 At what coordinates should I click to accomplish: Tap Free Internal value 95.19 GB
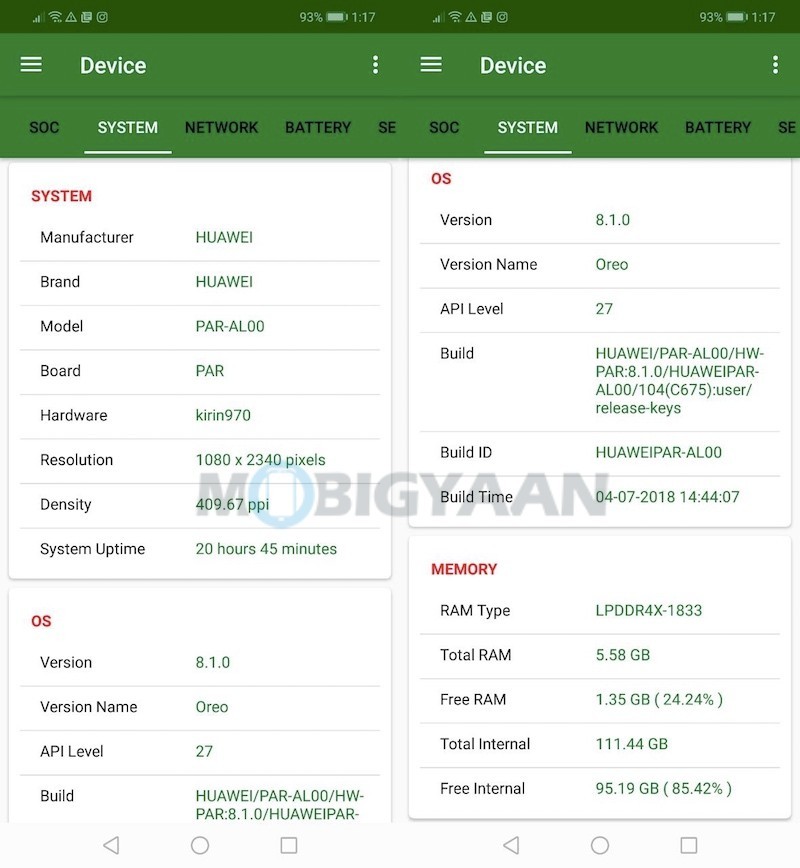(663, 788)
